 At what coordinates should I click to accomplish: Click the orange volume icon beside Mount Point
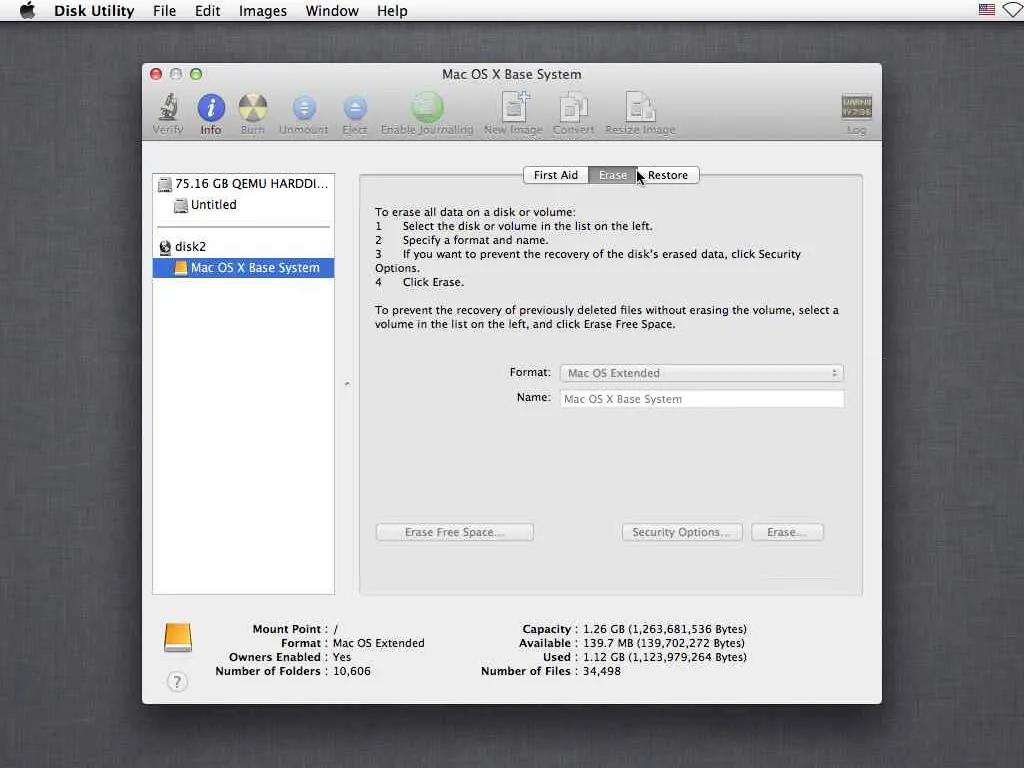pyautogui.click(x=178, y=637)
